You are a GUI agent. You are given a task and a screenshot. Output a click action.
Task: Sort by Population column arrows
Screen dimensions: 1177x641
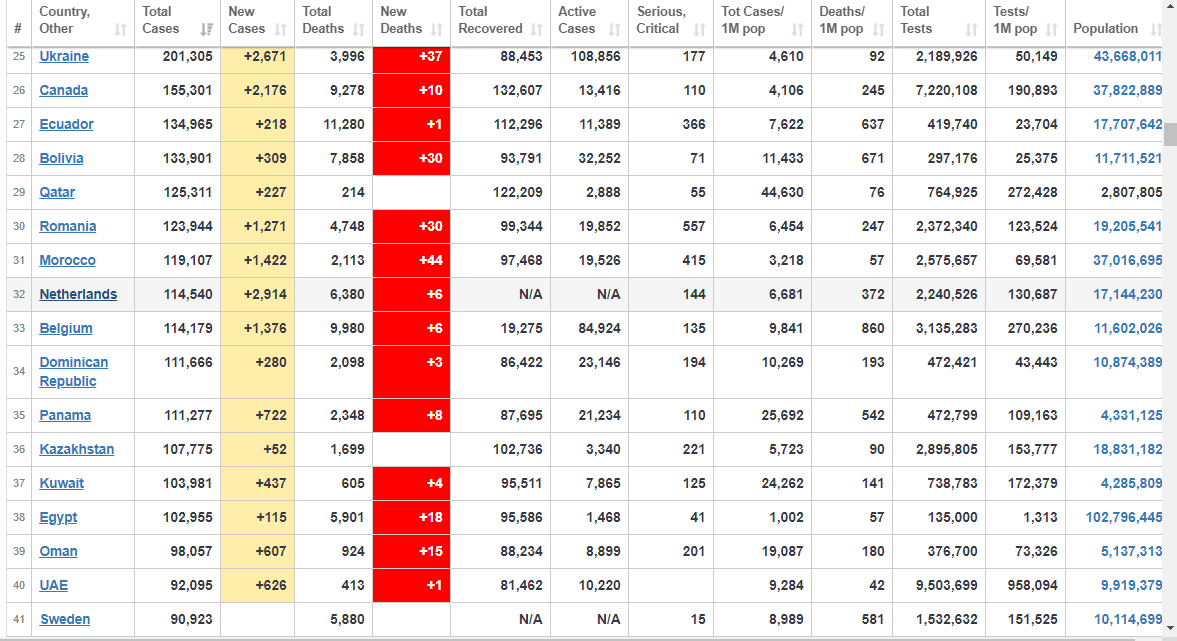[1154, 29]
